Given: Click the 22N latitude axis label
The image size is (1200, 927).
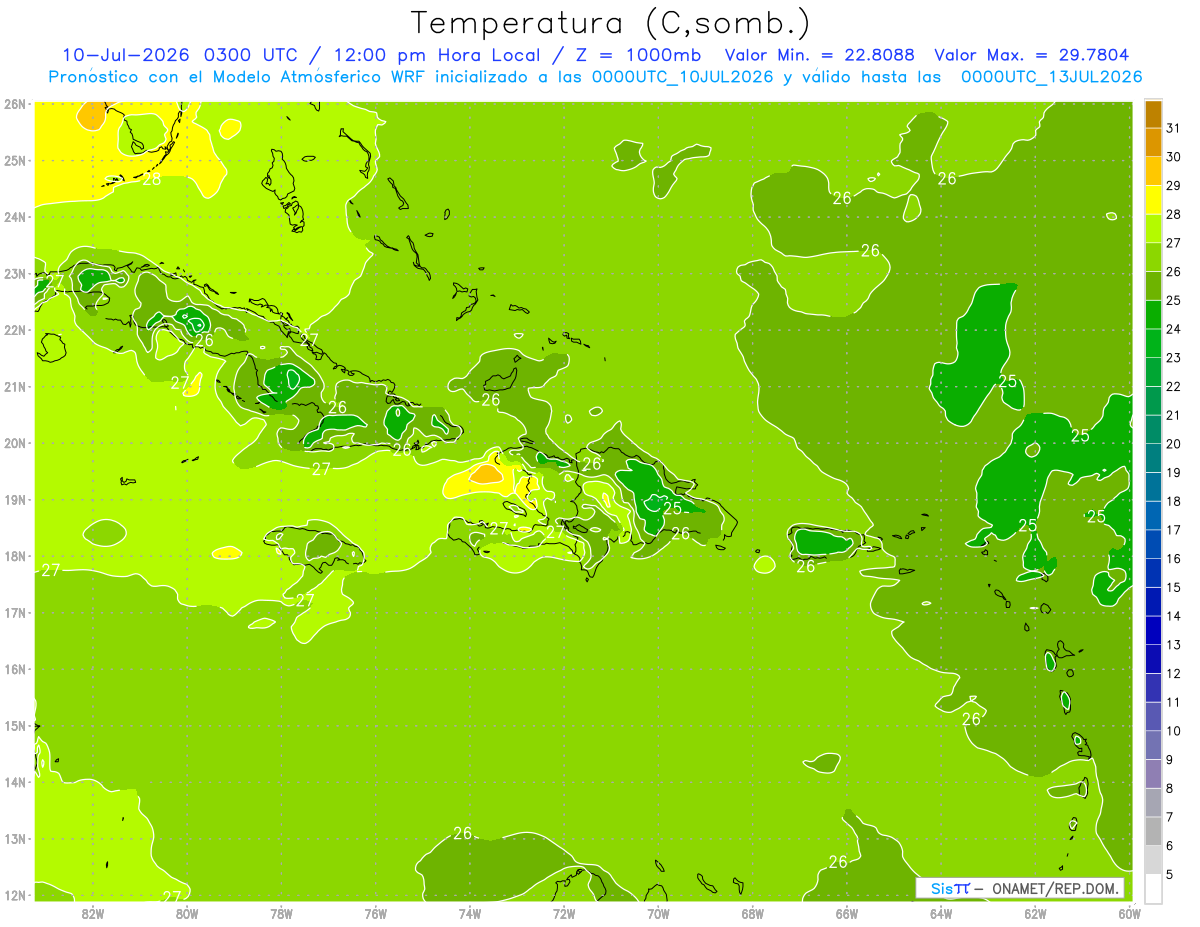Looking at the screenshot, I should [15, 330].
